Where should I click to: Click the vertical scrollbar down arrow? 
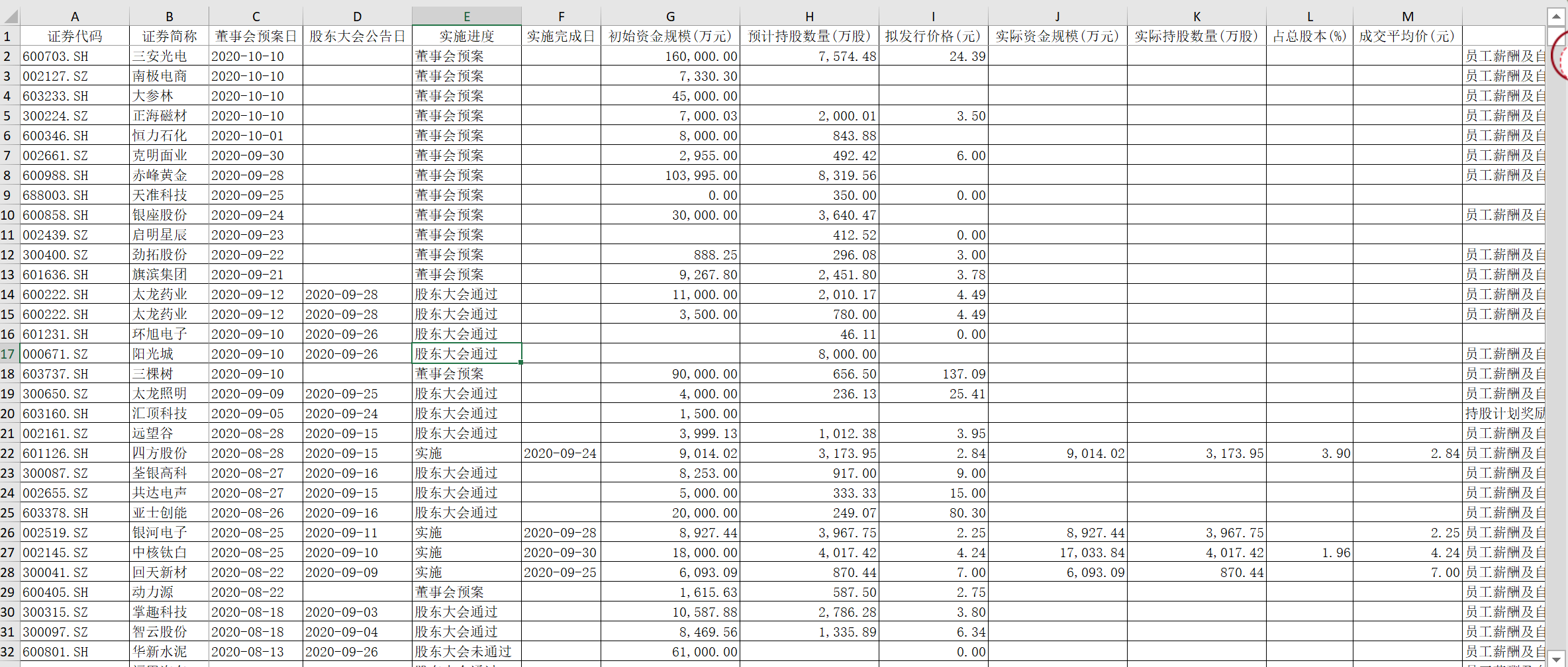point(1556,659)
